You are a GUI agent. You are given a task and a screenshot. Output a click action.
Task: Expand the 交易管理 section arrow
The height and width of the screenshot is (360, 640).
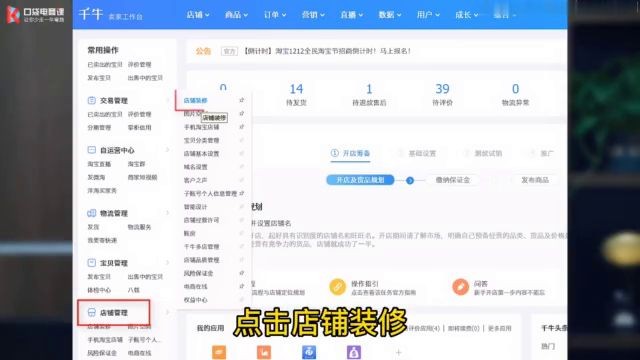tap(167, 100)
